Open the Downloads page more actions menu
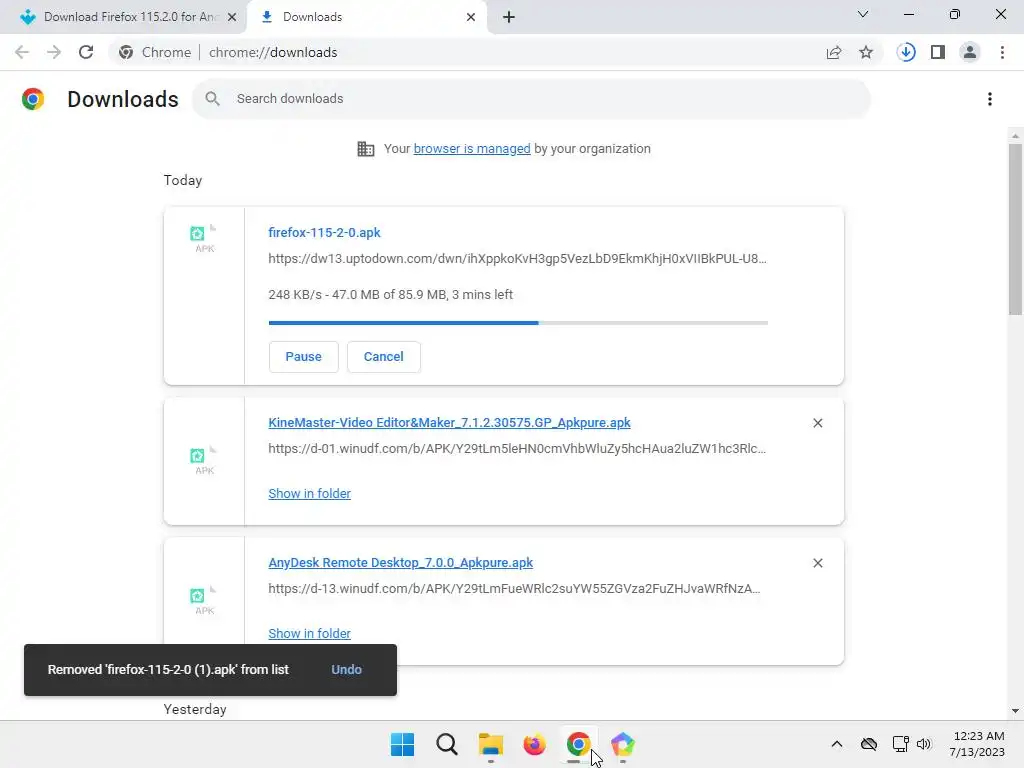 click(x=989, y=99)
